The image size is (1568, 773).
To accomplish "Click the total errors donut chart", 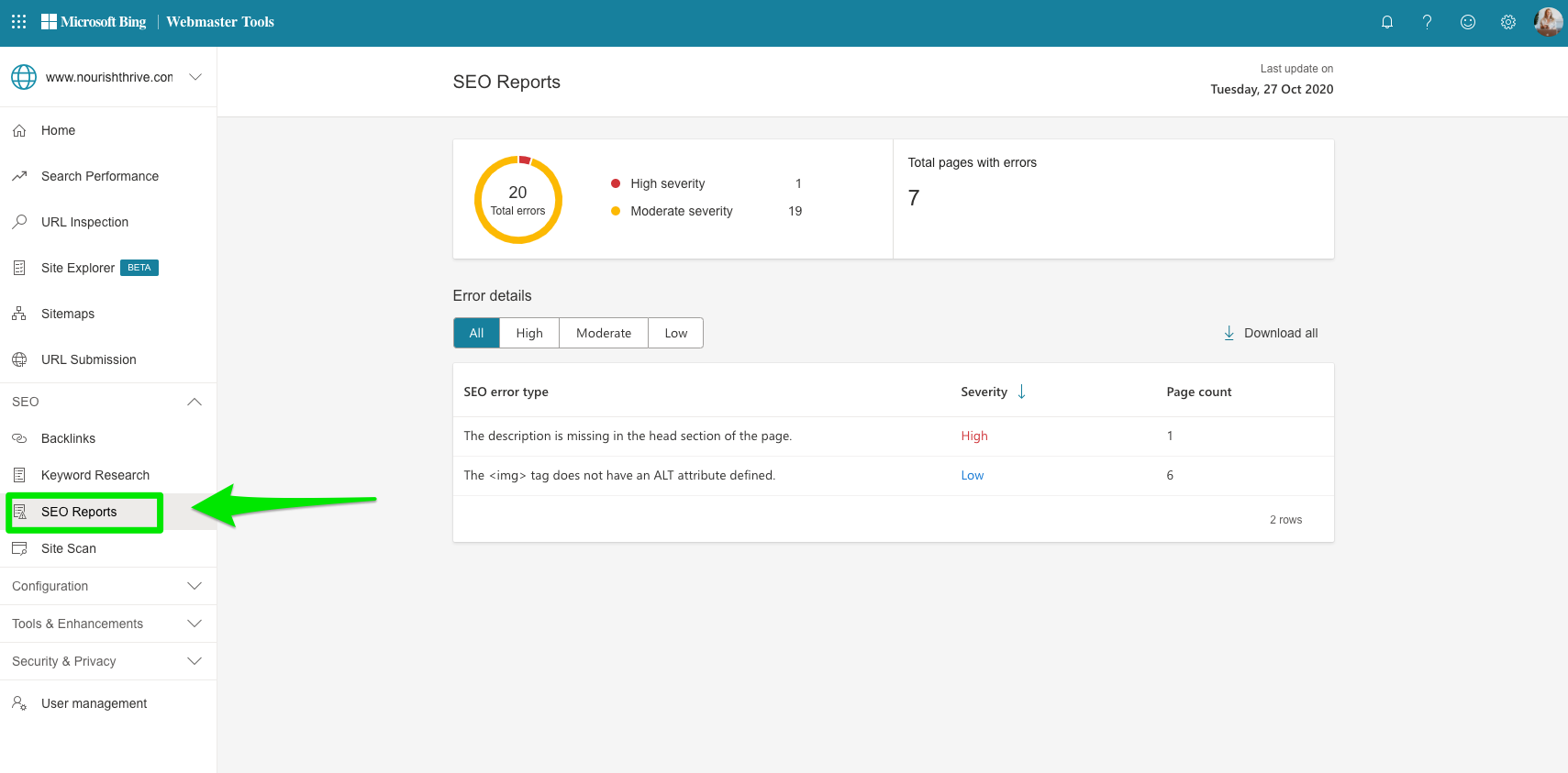I will 517,200.
